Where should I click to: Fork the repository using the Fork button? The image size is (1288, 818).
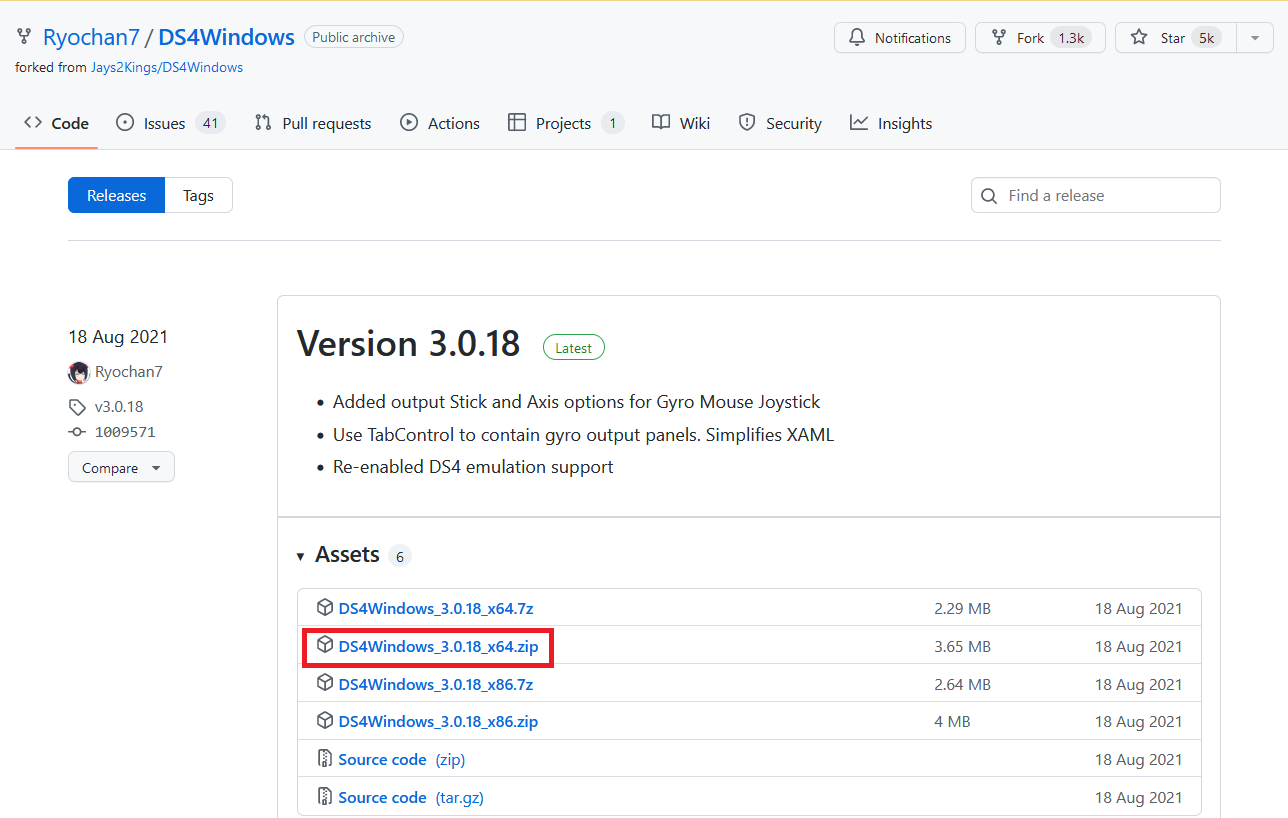(1040, 38)
